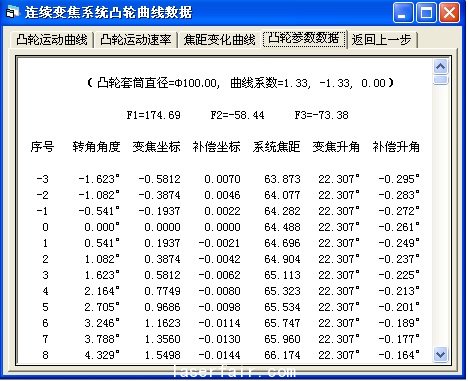Click angle value 3.788°
Viewport: 468px width, 381px height.
(x=102, y=339)
